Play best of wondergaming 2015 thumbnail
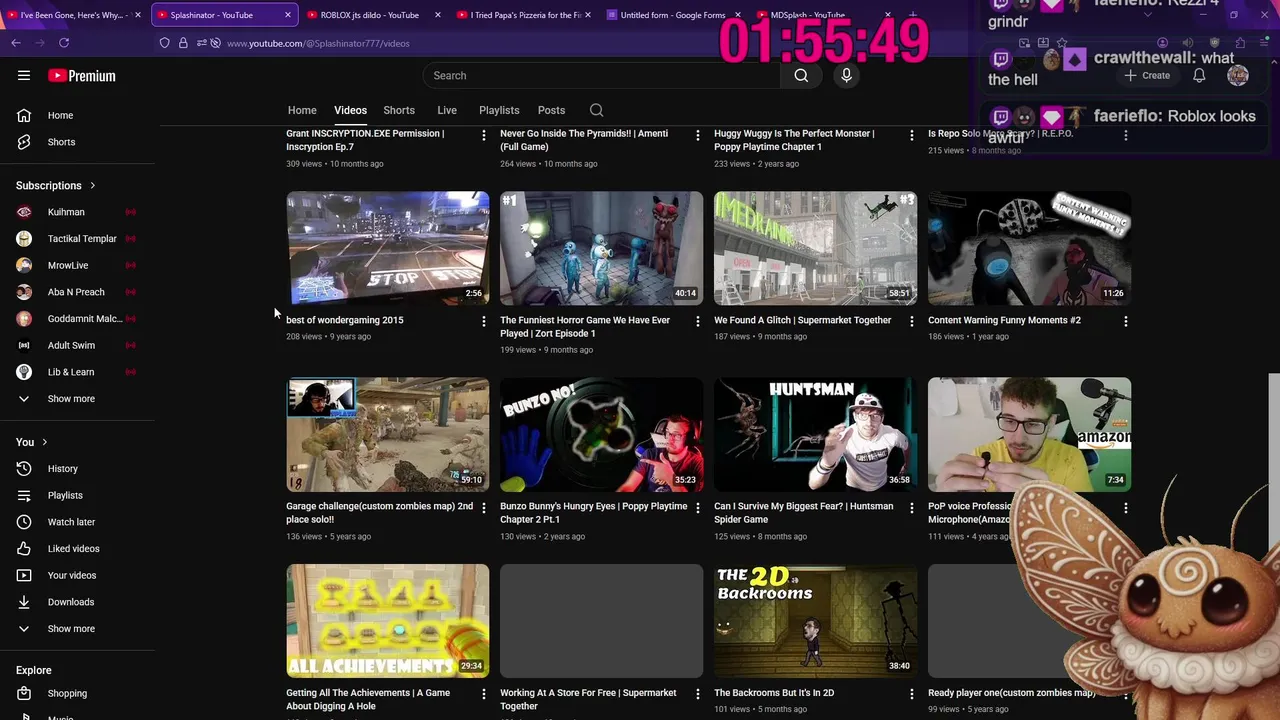Screen dimensions: 1280x720 [388, 248]
